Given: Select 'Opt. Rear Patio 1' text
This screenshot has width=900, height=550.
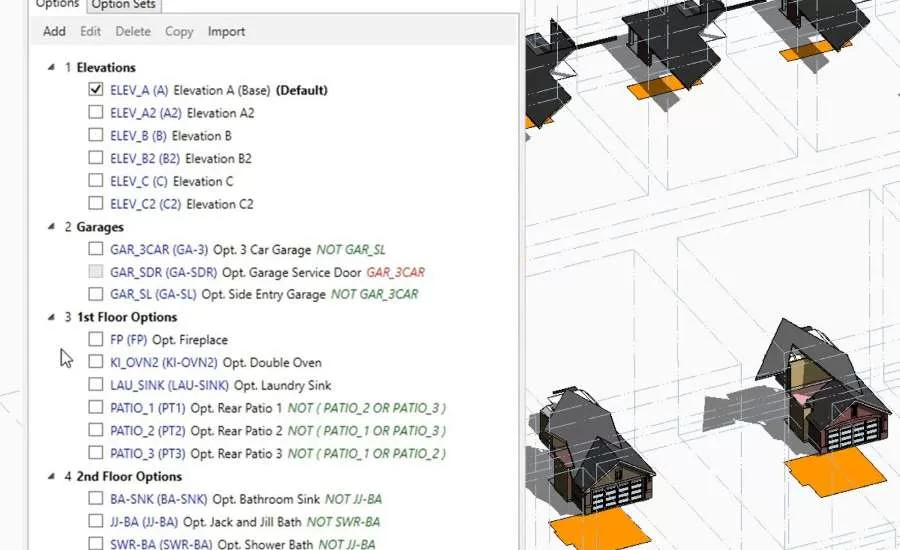Looking at the screenshot, I should click(x=236, y=408).
